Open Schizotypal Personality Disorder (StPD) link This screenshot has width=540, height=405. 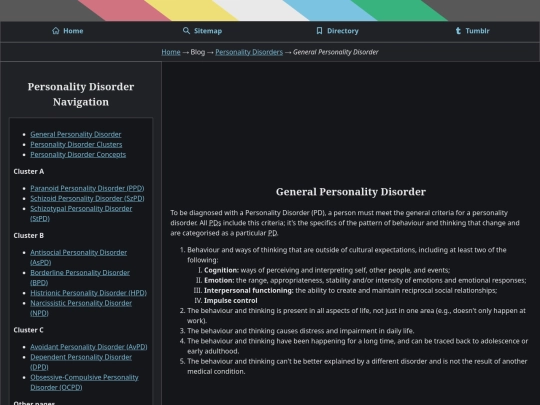[x=81, y=214]
